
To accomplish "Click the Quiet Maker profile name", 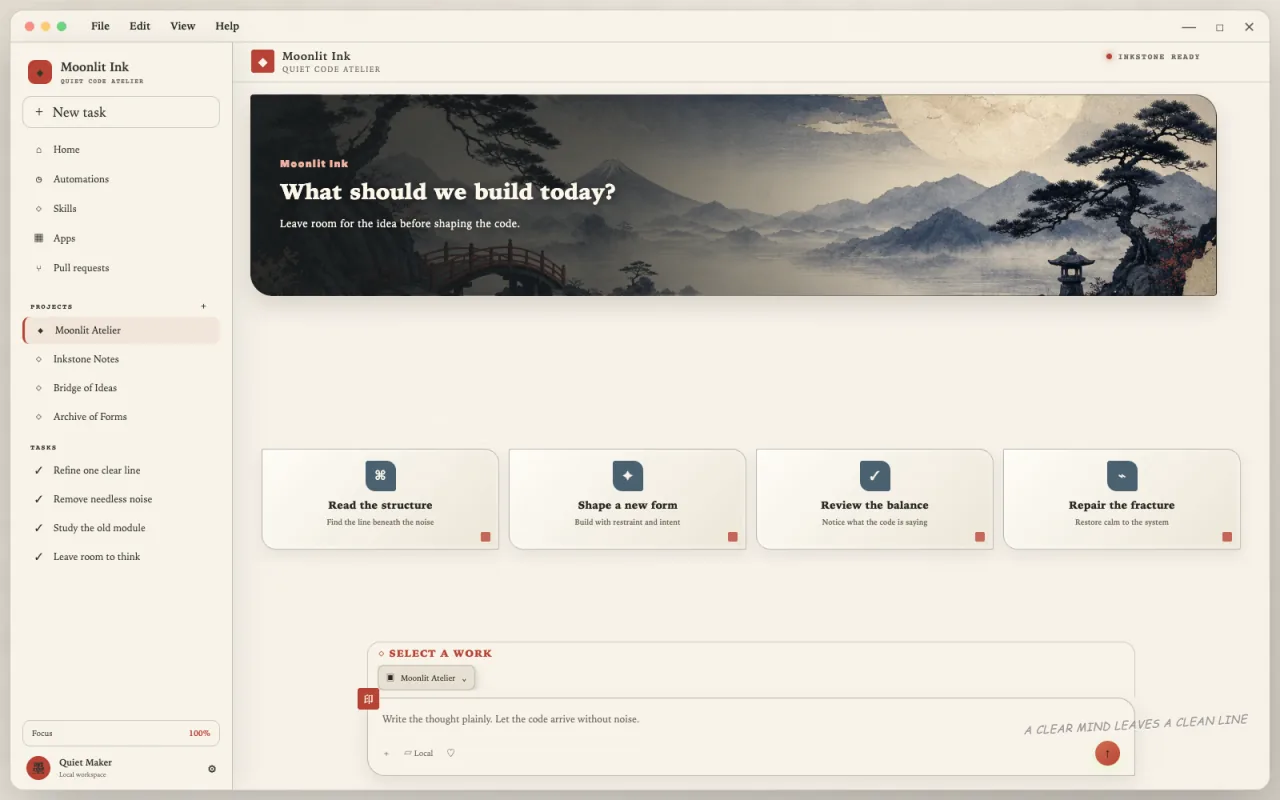I will tap(85, 763).
